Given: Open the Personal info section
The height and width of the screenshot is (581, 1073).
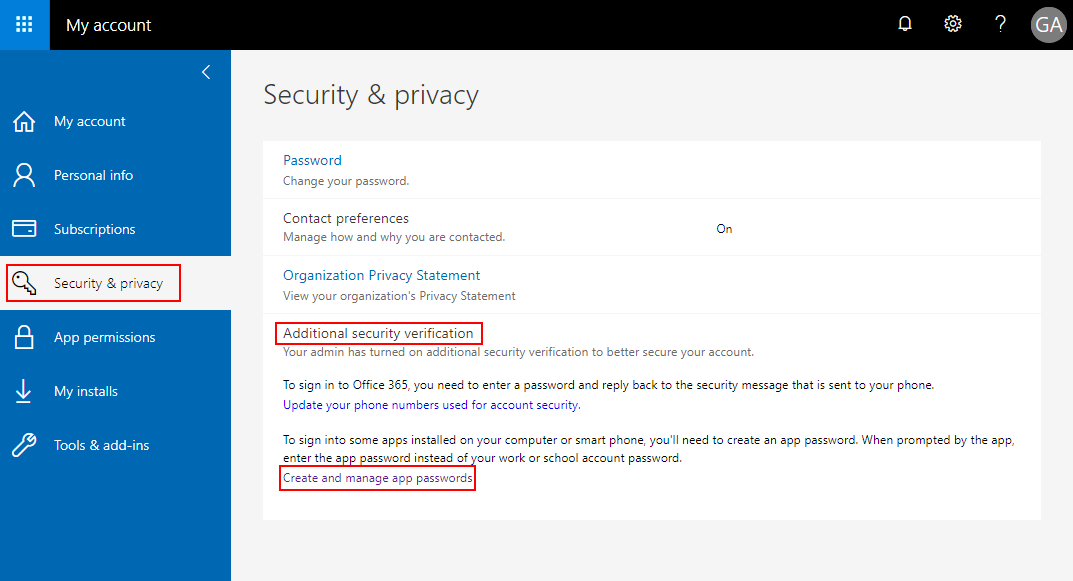Looking at the screenshot, I should (93, 175).
